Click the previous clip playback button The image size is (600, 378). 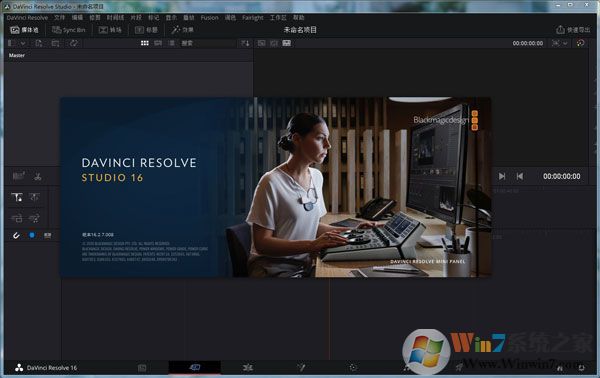pyautogui.click(x=520, y=176)
